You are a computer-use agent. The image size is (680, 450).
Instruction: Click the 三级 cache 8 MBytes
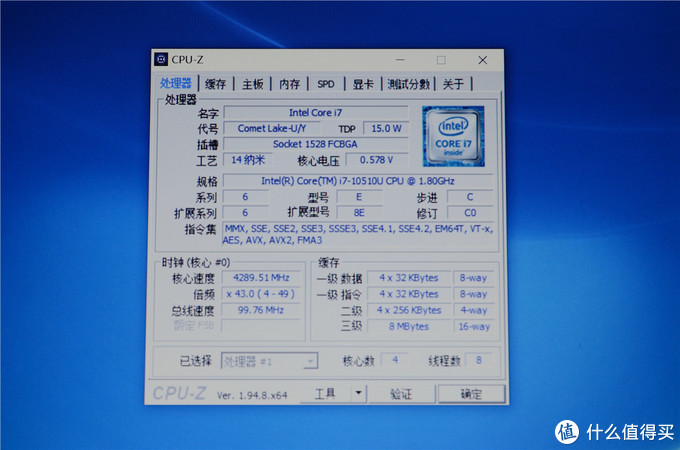coord(409,326)
